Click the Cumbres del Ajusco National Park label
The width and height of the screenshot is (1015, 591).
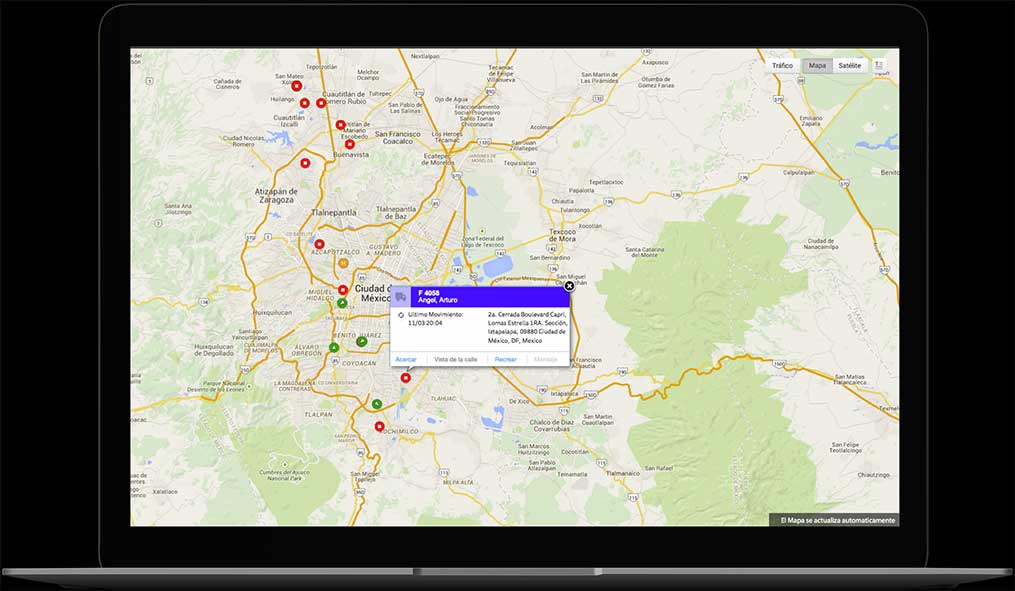(282, 476)
